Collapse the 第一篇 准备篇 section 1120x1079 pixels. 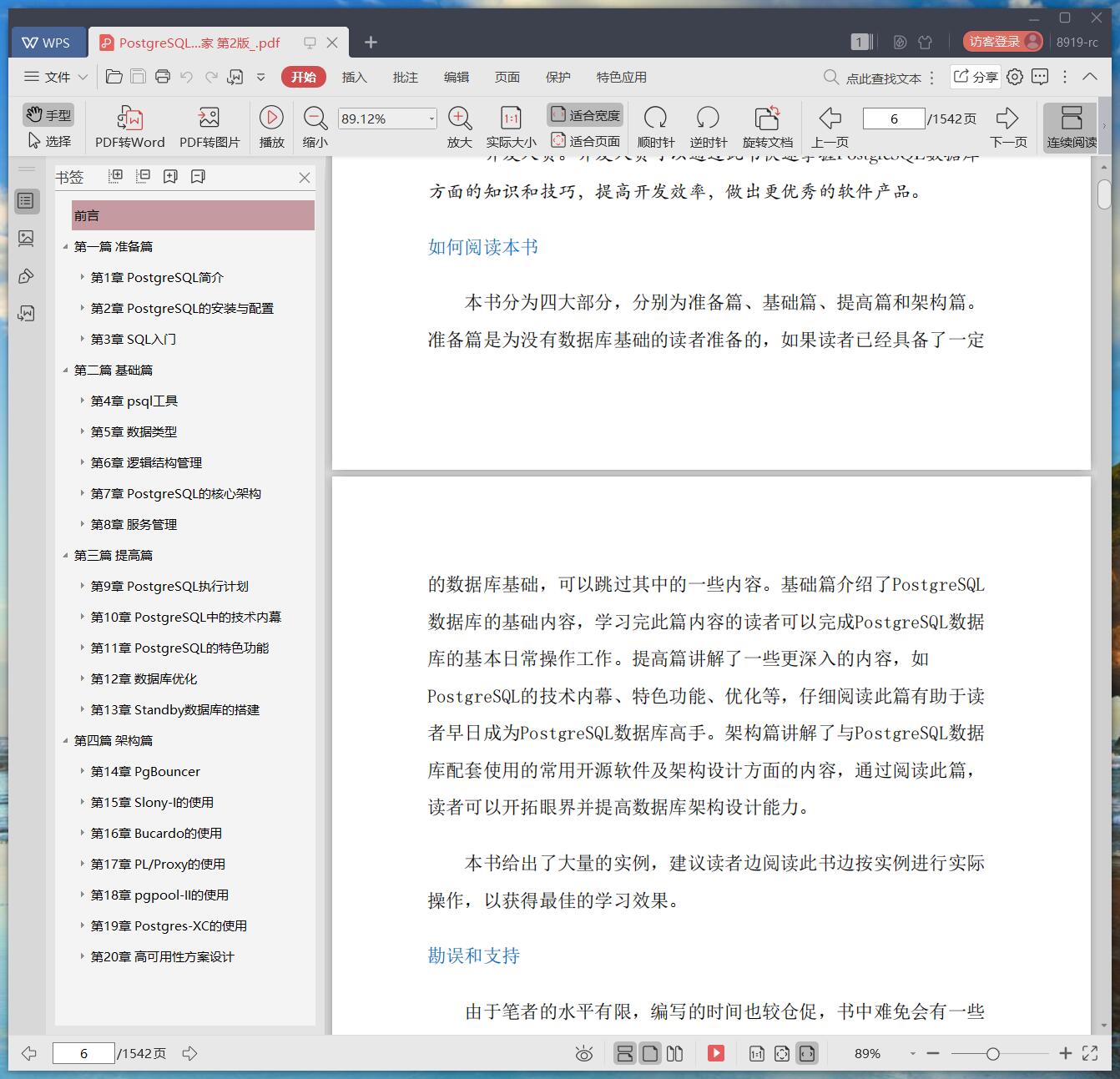pyautogui.click(x=65, y=246)
